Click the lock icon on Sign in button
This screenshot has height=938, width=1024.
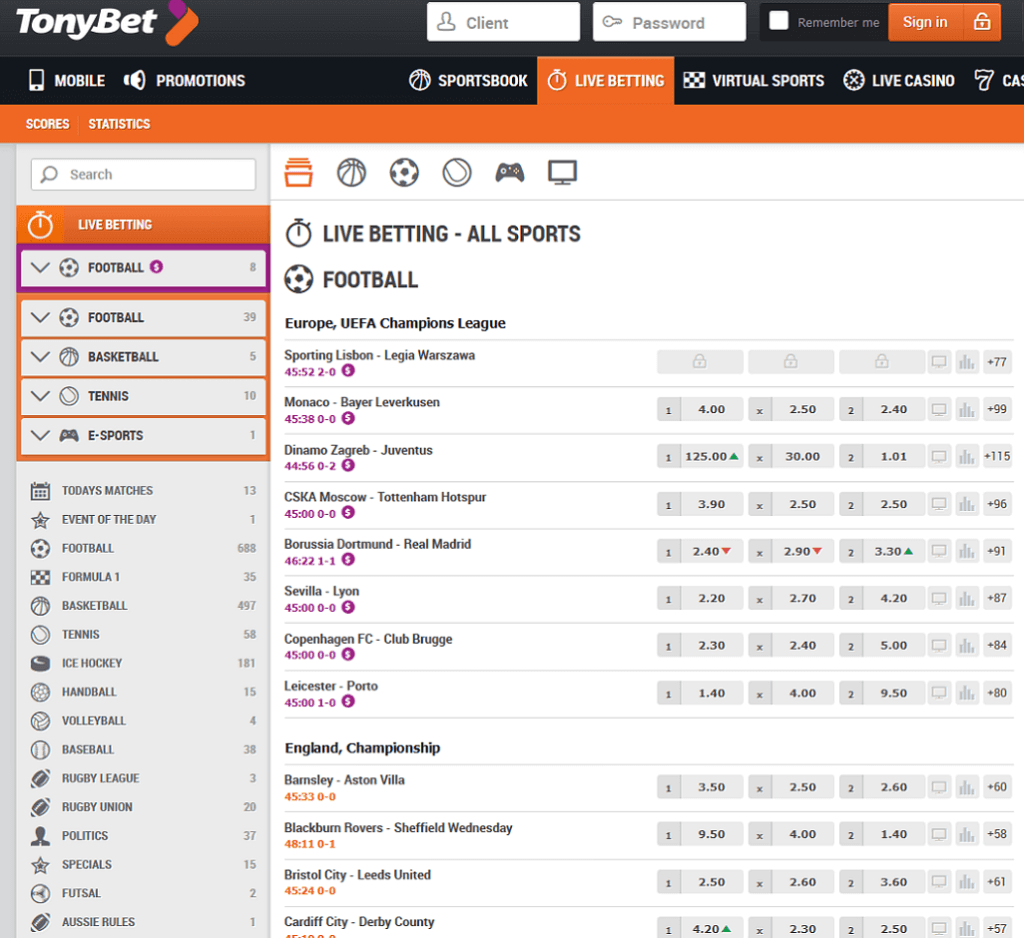coord(982,22)
